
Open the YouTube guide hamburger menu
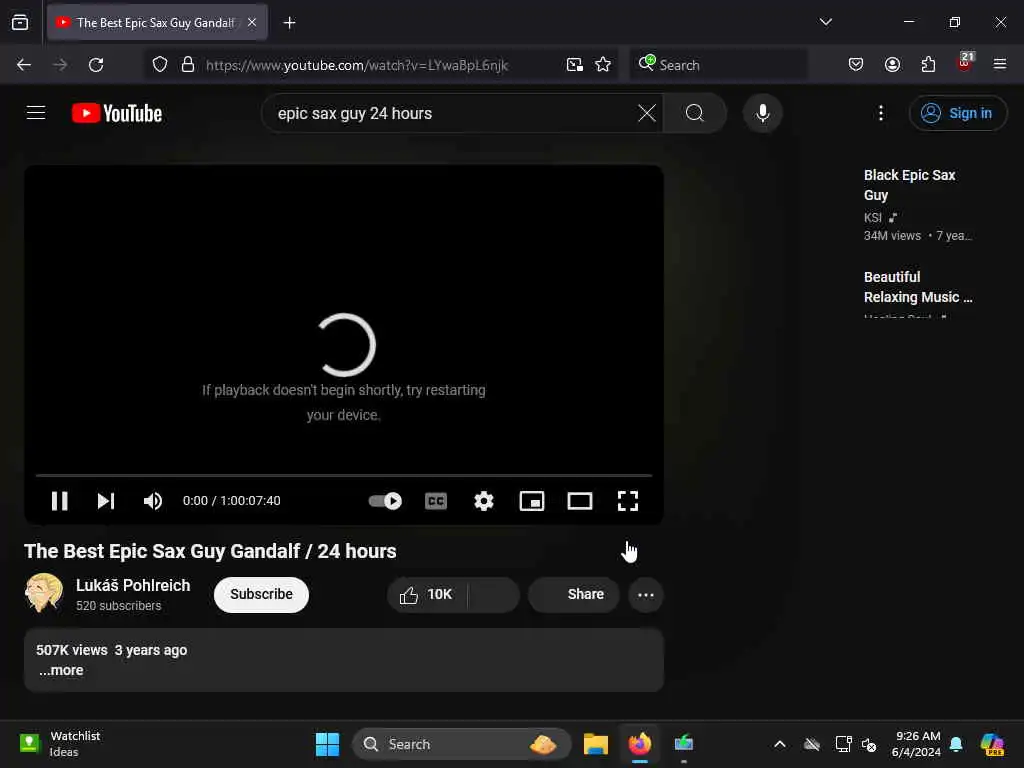pyautogui.click(x=36, y=113)
